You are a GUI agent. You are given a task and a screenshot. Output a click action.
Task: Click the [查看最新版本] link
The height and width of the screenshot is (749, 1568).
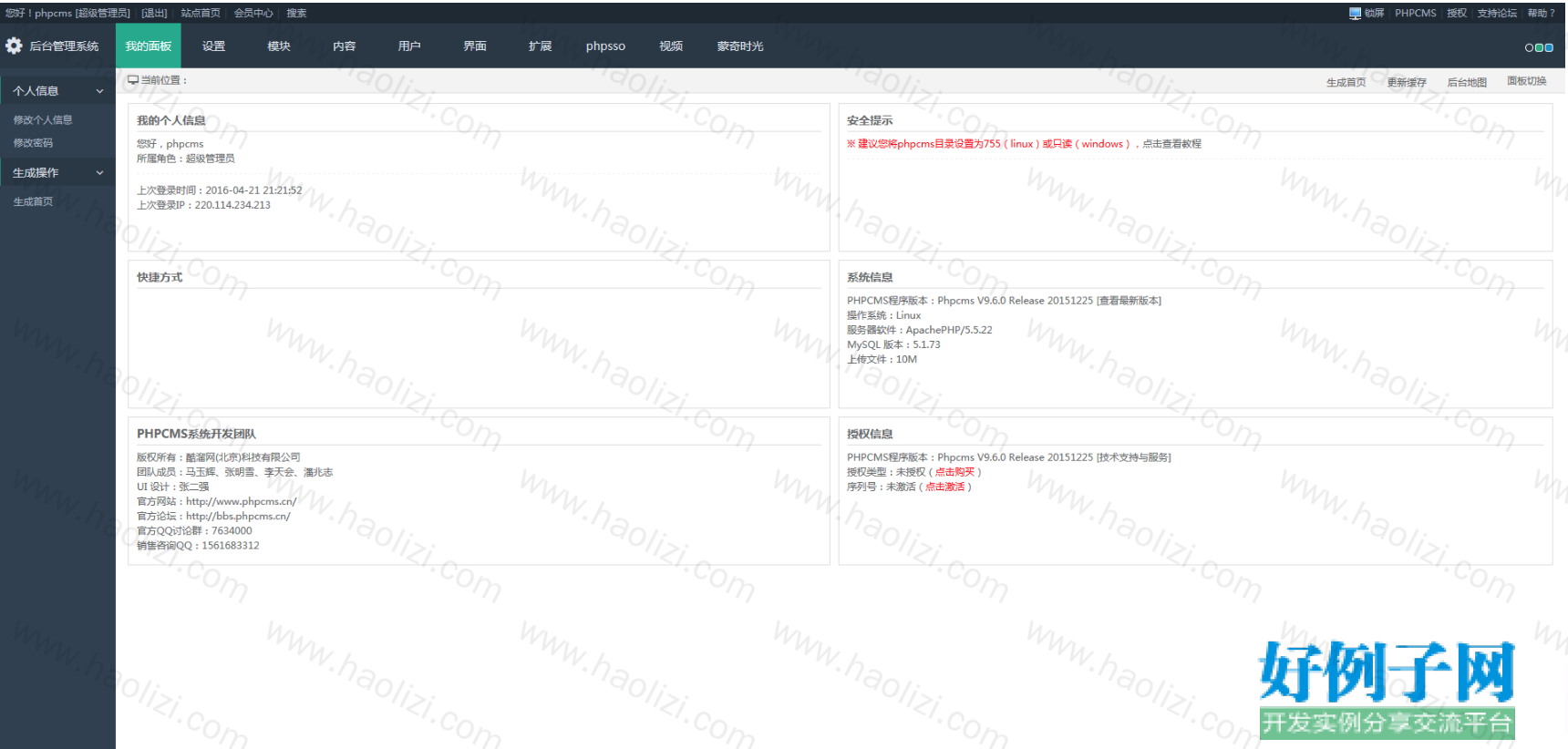pos(1129,301)
